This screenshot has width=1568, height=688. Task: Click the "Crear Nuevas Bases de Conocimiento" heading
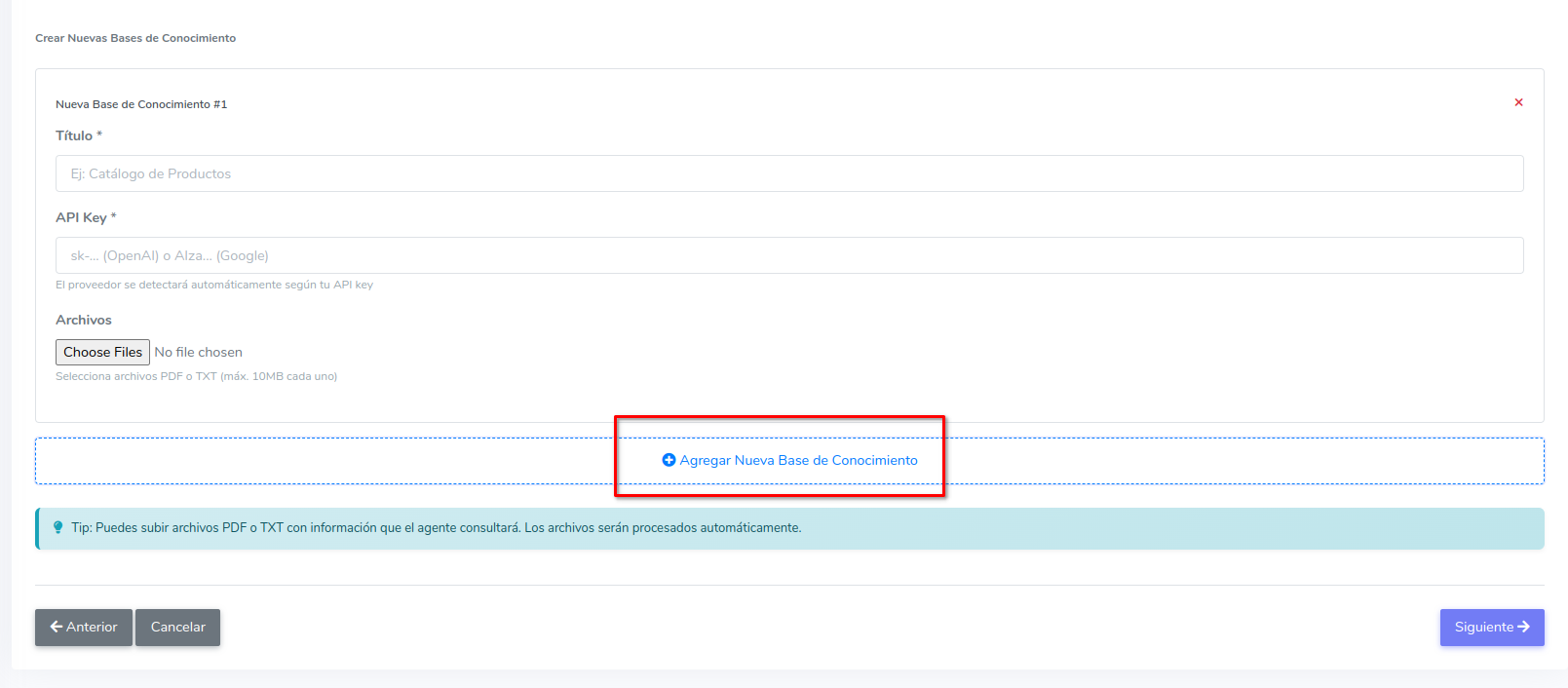(x=135, y=38)
